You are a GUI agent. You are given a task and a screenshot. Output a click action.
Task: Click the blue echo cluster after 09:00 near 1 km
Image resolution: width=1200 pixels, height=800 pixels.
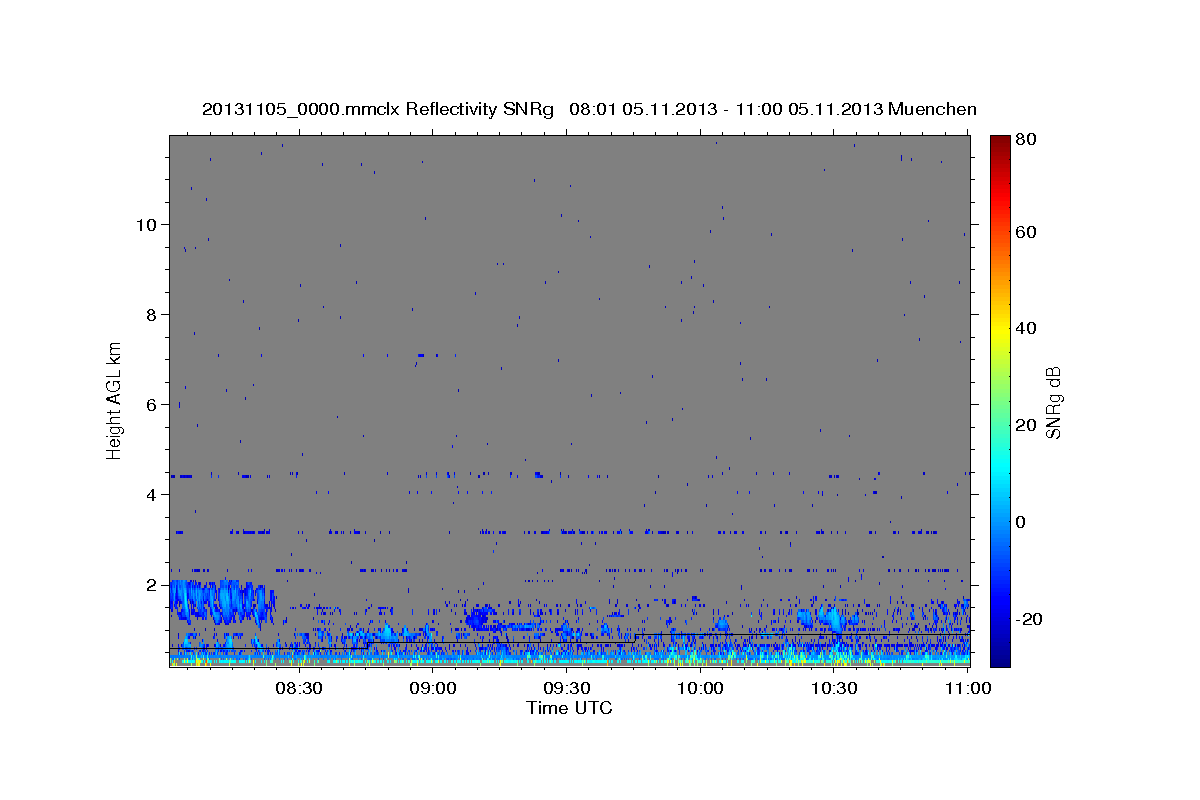[481, 617]
